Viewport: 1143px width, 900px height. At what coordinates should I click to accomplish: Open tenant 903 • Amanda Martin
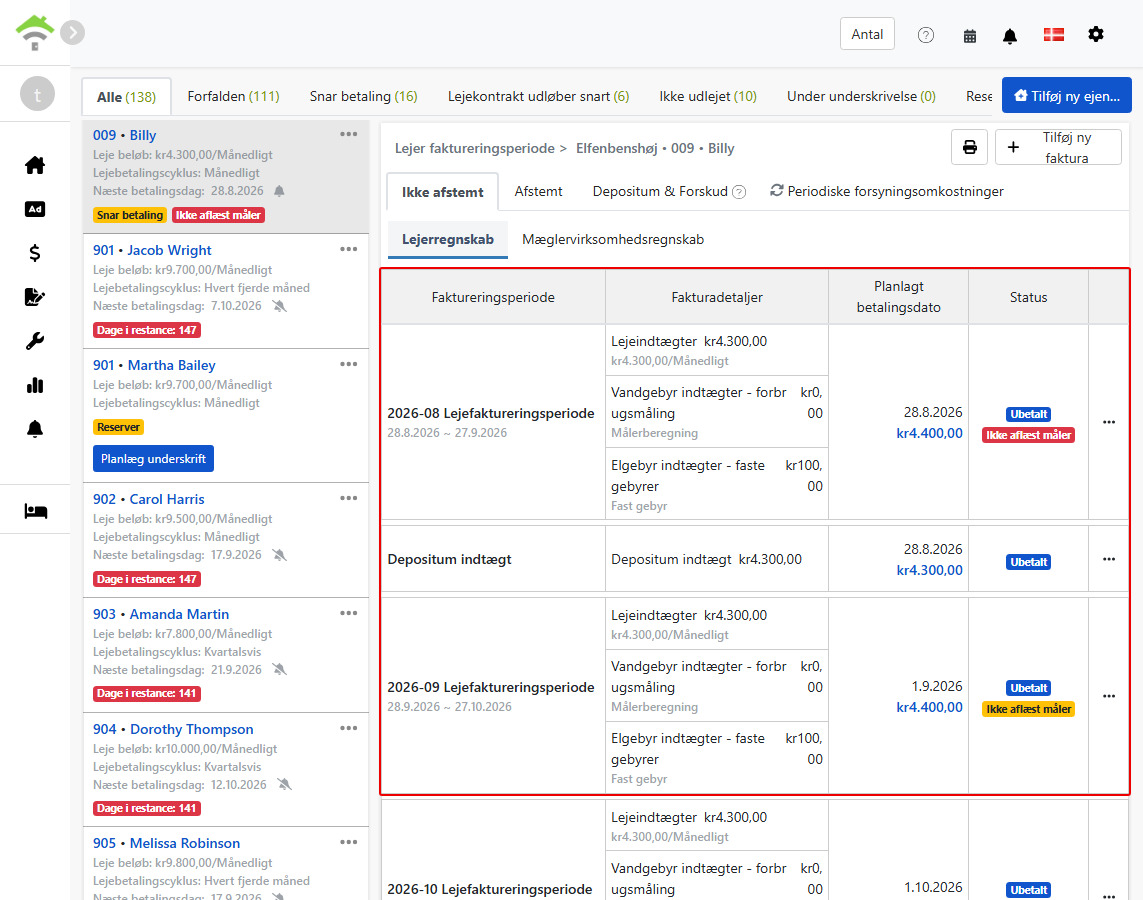coord(160,614)
